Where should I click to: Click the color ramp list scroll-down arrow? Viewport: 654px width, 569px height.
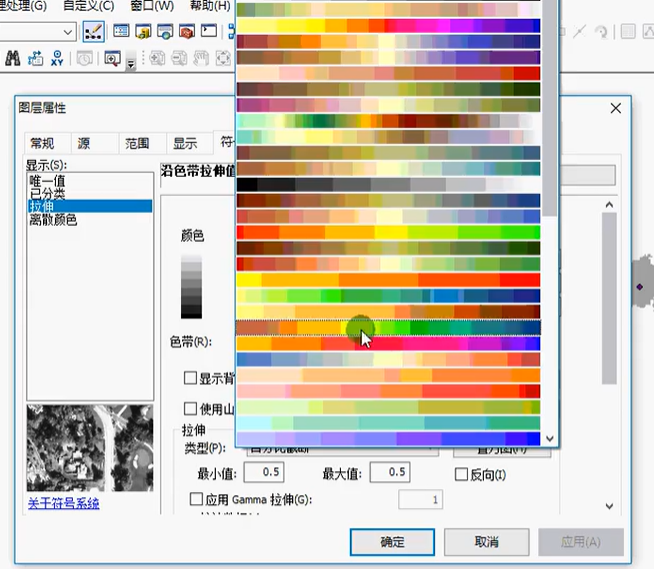coord(550,438)
